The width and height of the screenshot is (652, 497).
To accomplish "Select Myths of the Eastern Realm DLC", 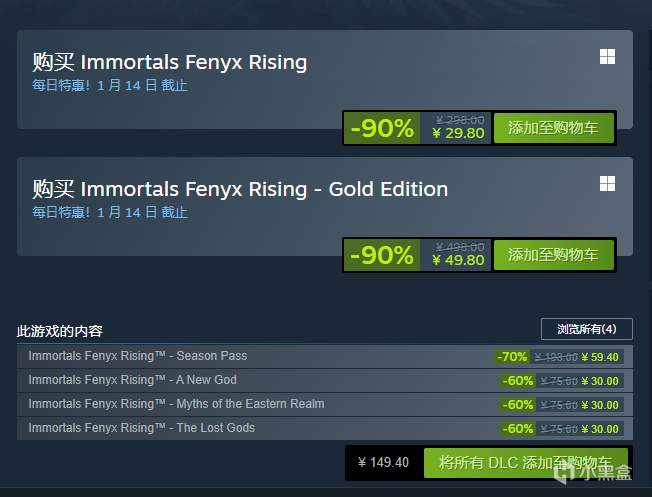I will pos(176,404).
